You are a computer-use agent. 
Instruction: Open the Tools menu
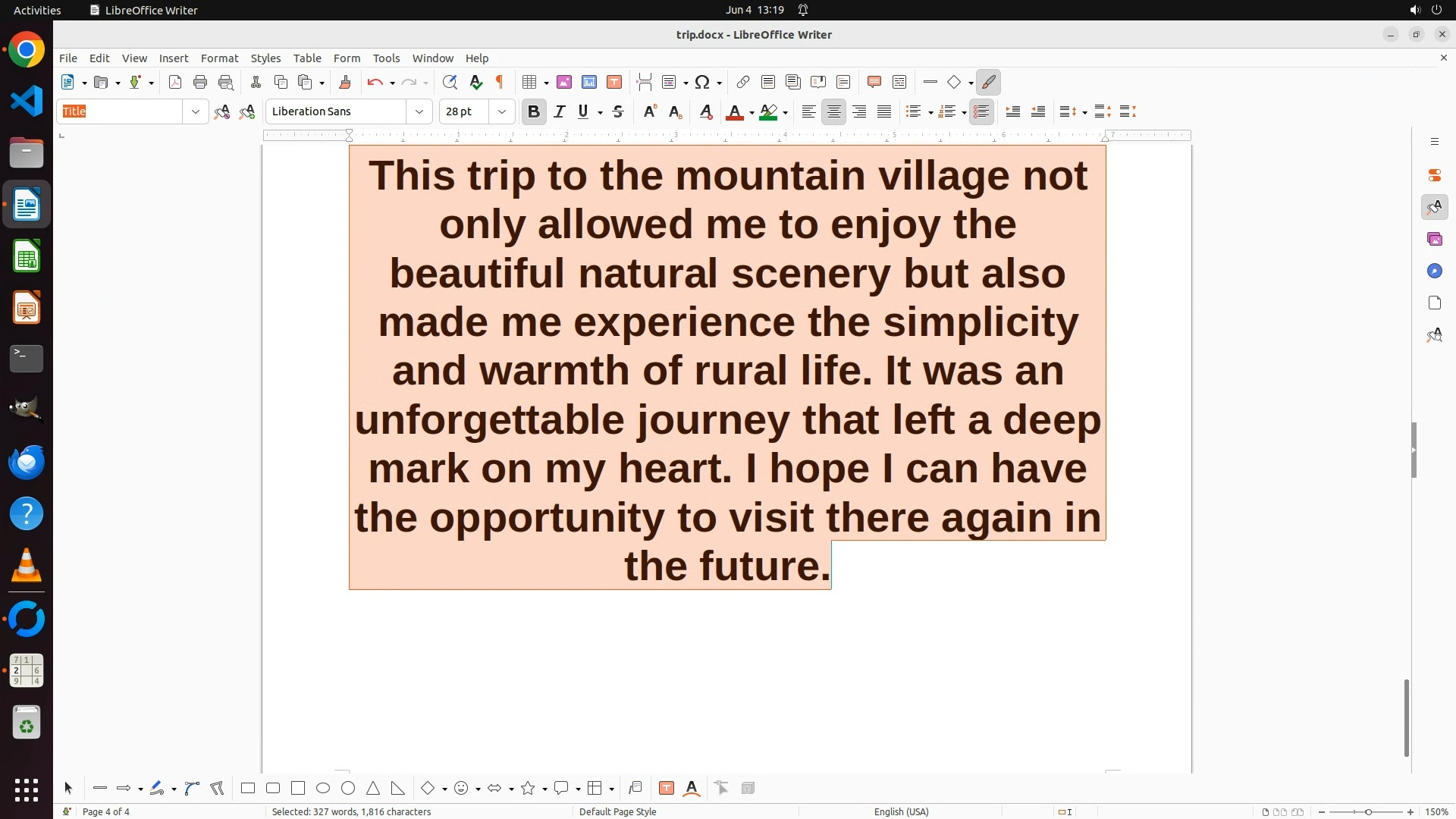point(386,58)
